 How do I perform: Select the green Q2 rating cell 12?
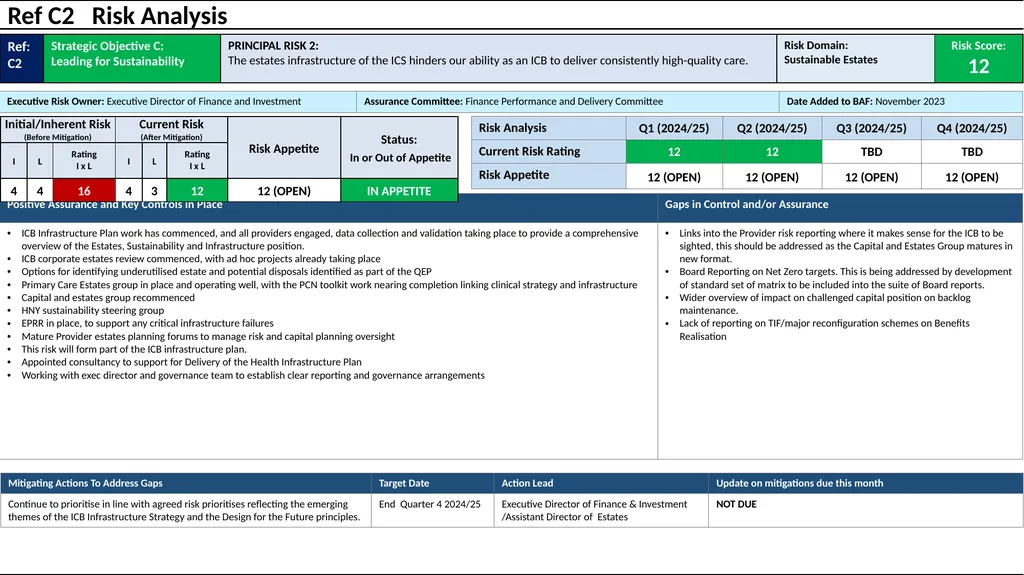point(772,152)
